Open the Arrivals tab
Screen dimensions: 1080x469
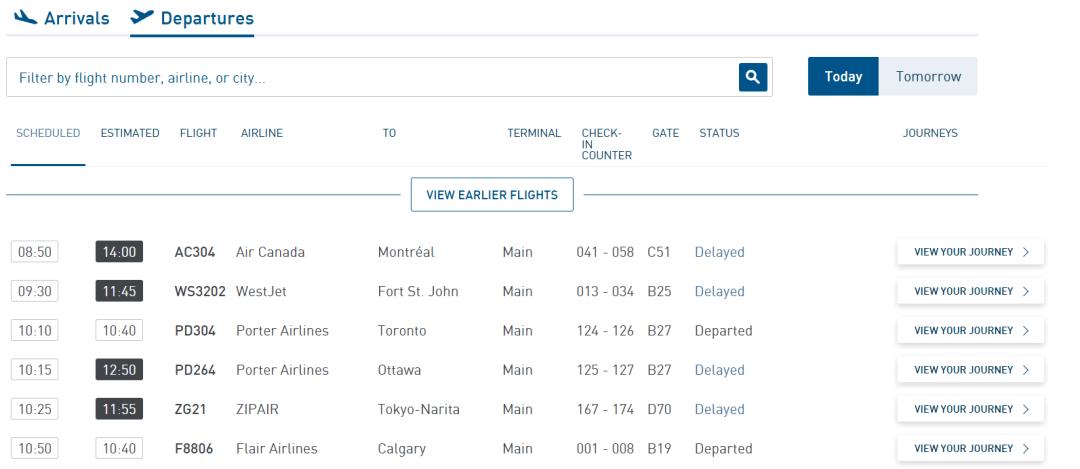click(61, 18)
